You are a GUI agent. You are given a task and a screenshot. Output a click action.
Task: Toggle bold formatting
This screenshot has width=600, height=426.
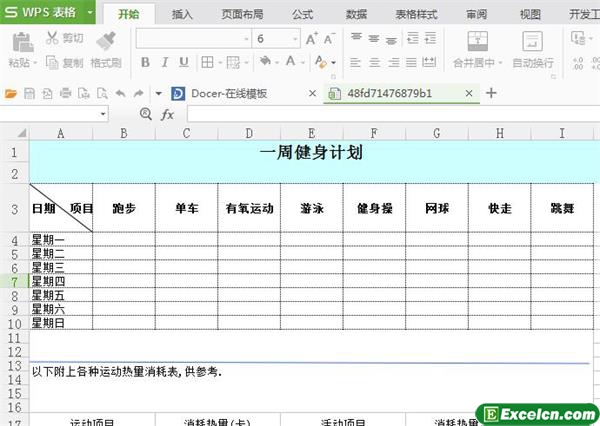pyautogui.click(x=144, y=62)
